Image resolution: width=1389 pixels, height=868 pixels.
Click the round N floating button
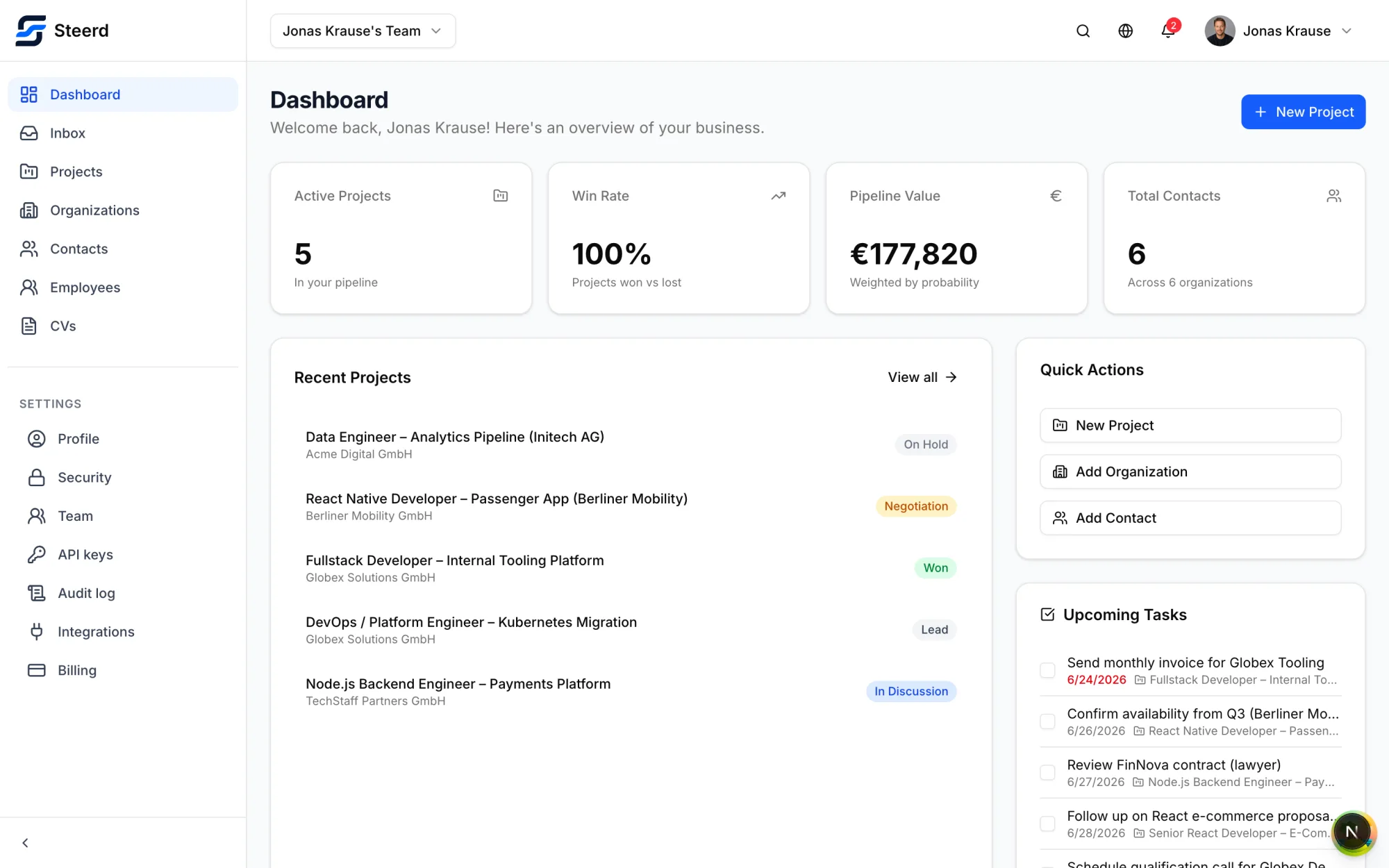[1352, 832]
